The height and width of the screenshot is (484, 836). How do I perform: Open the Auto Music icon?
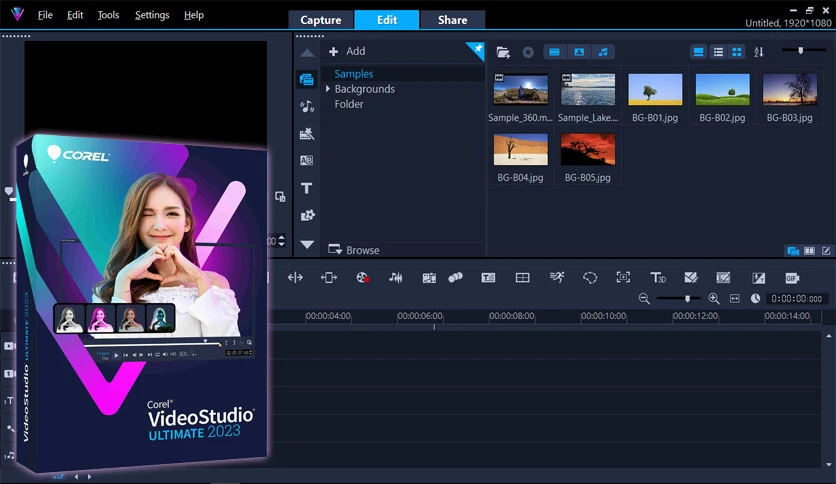click(429, 278)
